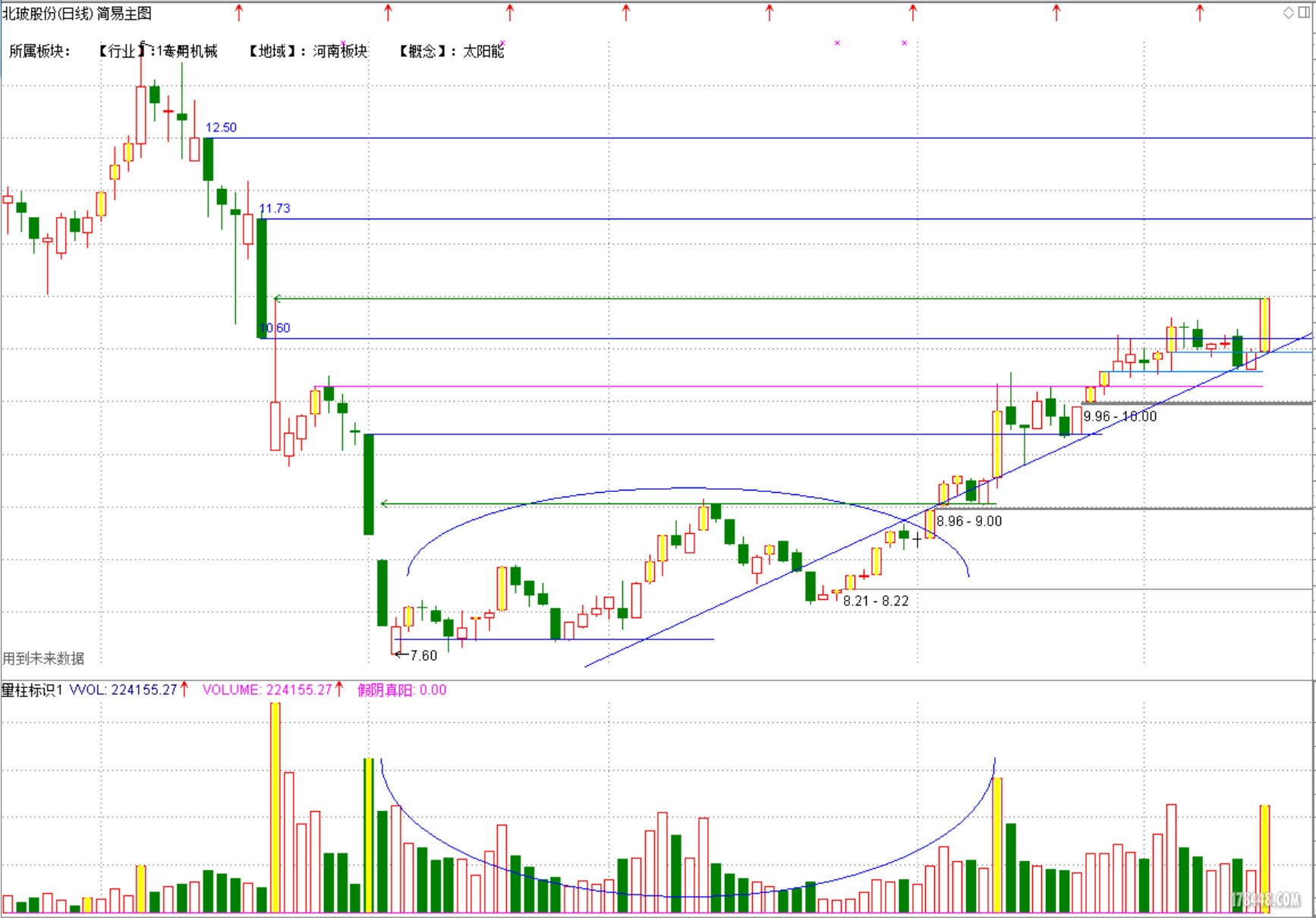
Task: Select the 7.60 low price label
Action: 423,655
